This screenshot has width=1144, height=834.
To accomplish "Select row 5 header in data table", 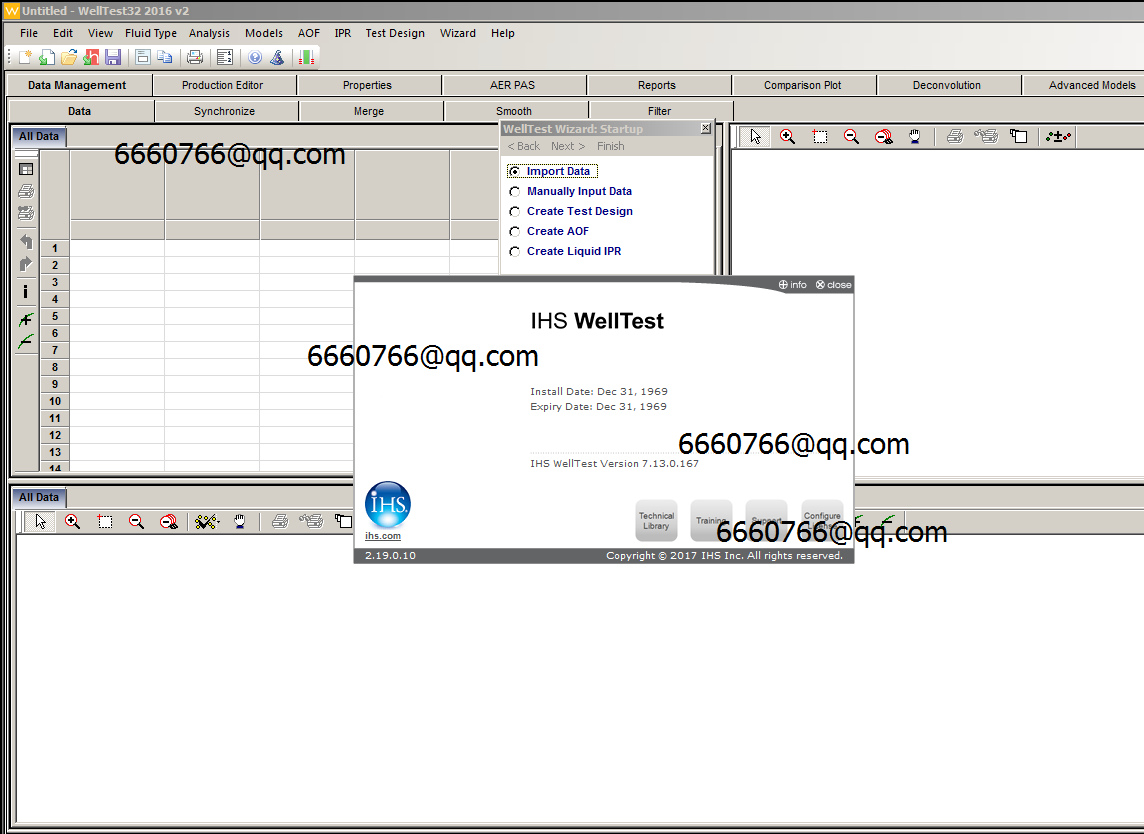I will tap(55, 316).
